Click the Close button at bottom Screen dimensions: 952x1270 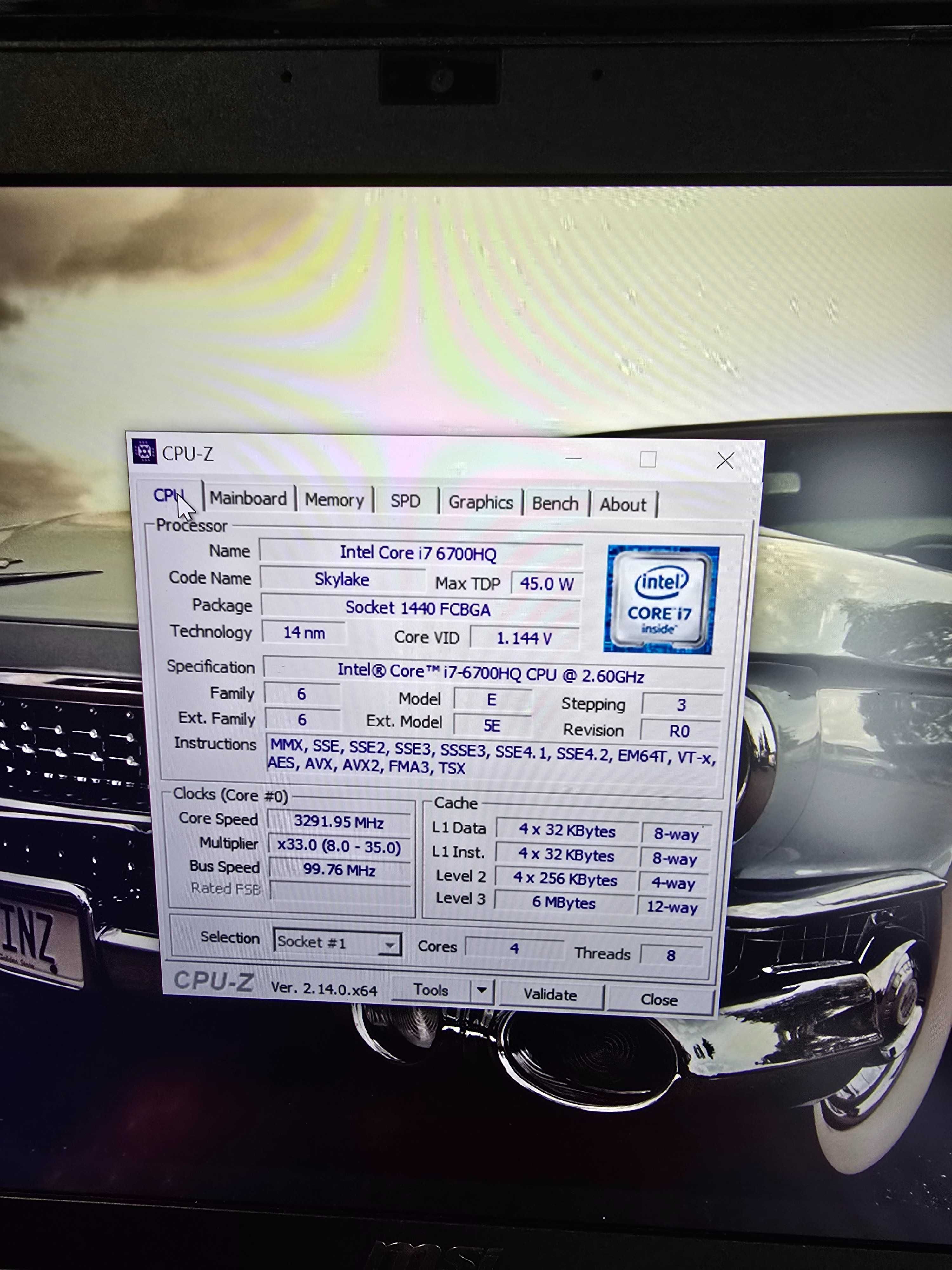[x=659, y=999]
